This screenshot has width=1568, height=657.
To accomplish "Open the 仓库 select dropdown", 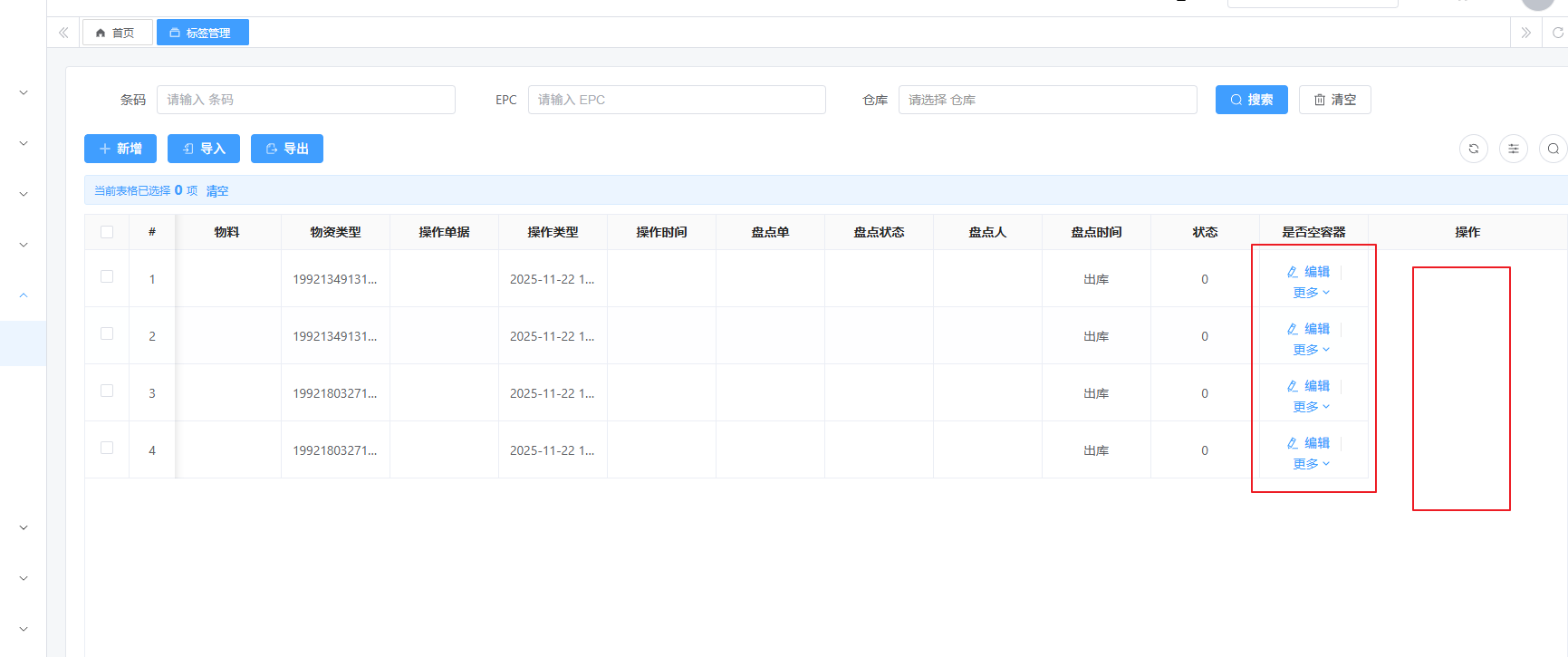I will click(1047, 100).
